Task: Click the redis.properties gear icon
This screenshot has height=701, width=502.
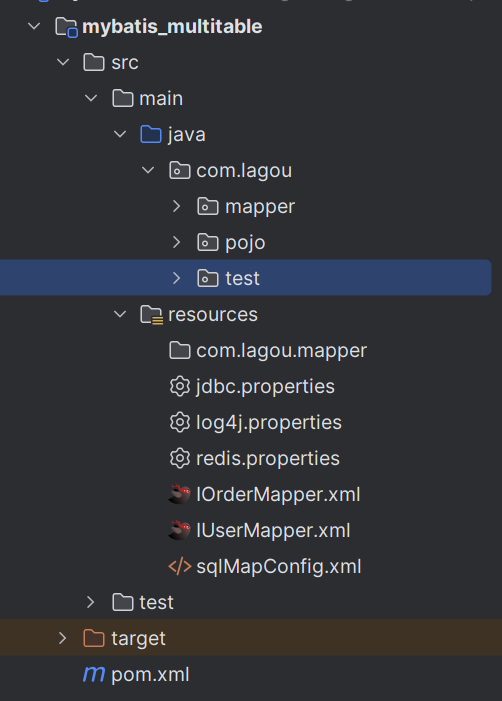Action: click(180, 459)
